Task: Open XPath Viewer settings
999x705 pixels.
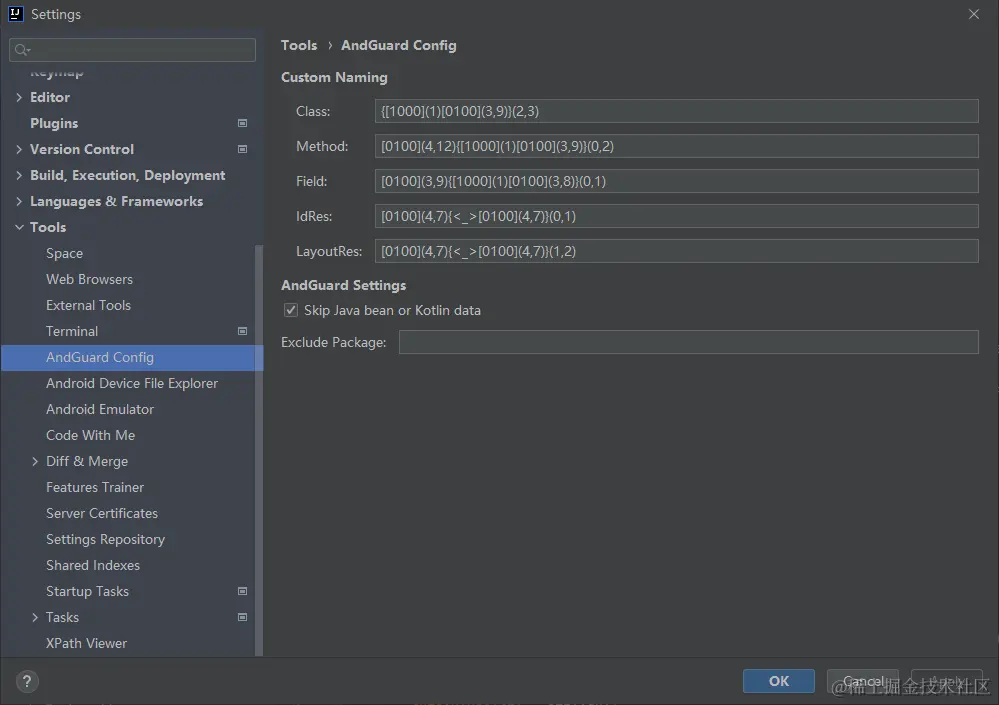Action: pyautogui.click(x=86, y=643)
